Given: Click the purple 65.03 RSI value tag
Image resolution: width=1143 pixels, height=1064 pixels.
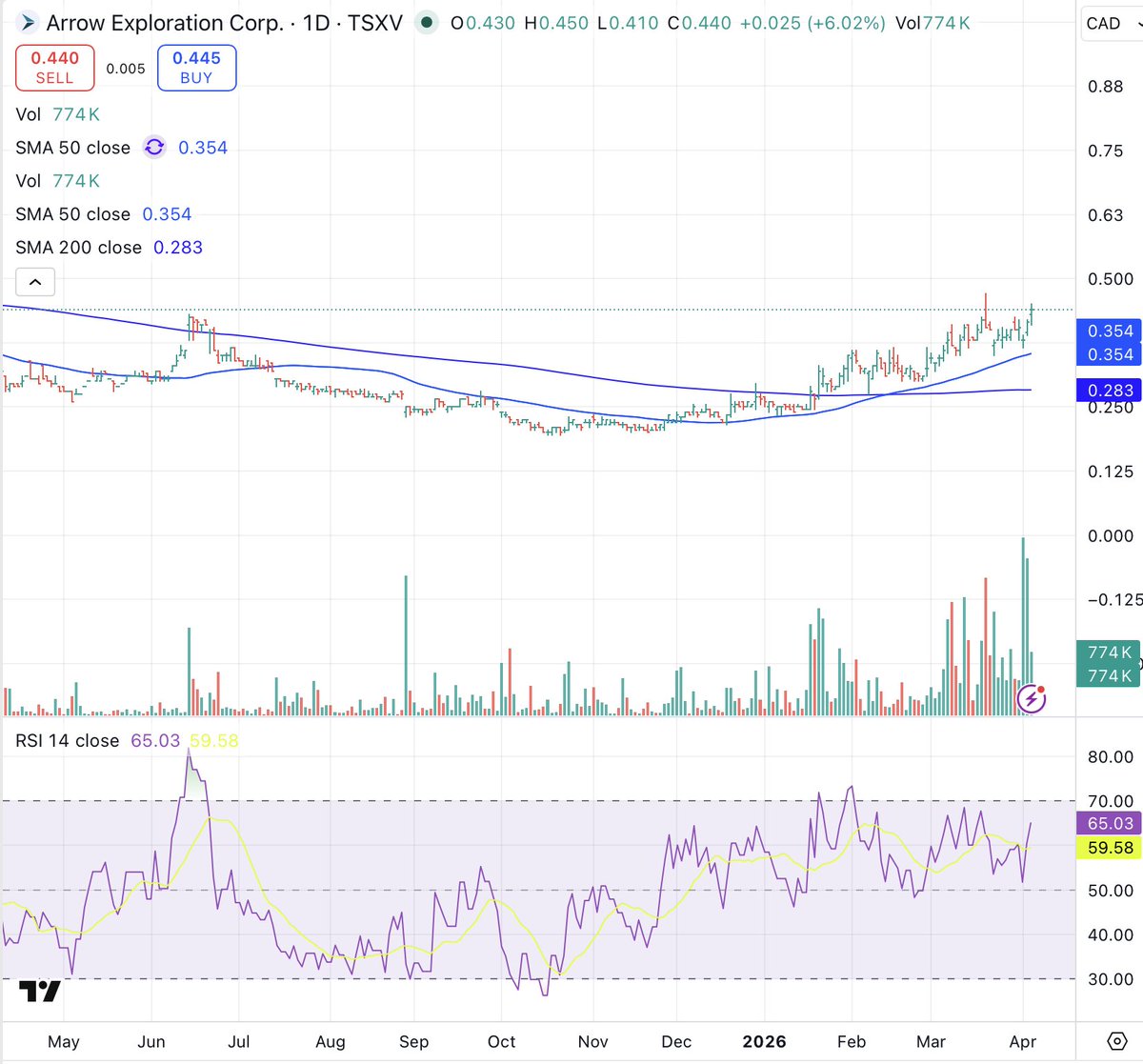Looking at the screenshot, I should pos(1108,822).
